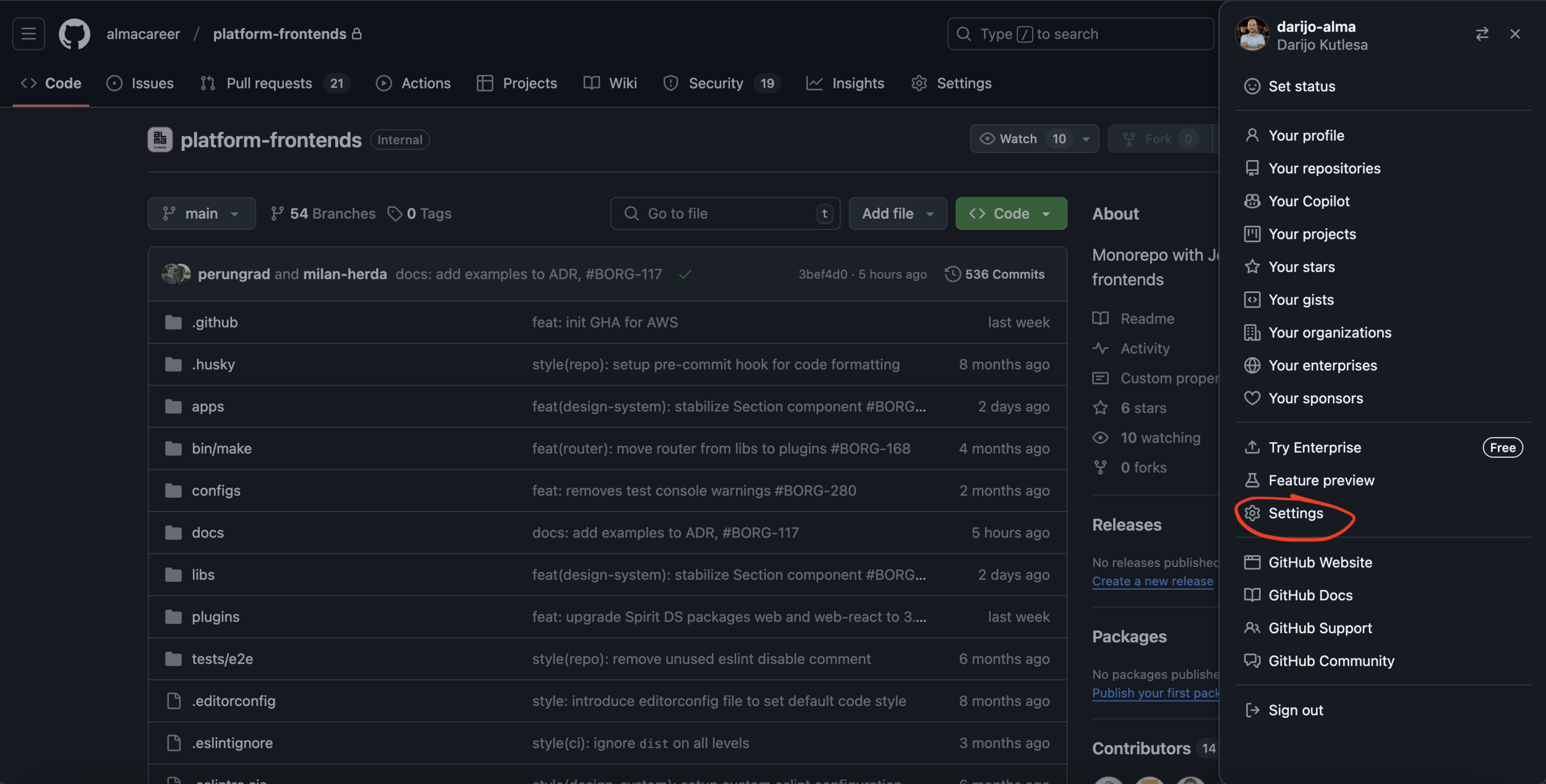Viewport: 1546px width, 784px height.
Task: Click the 536 Commits history icon
Action: coord(952,274)
